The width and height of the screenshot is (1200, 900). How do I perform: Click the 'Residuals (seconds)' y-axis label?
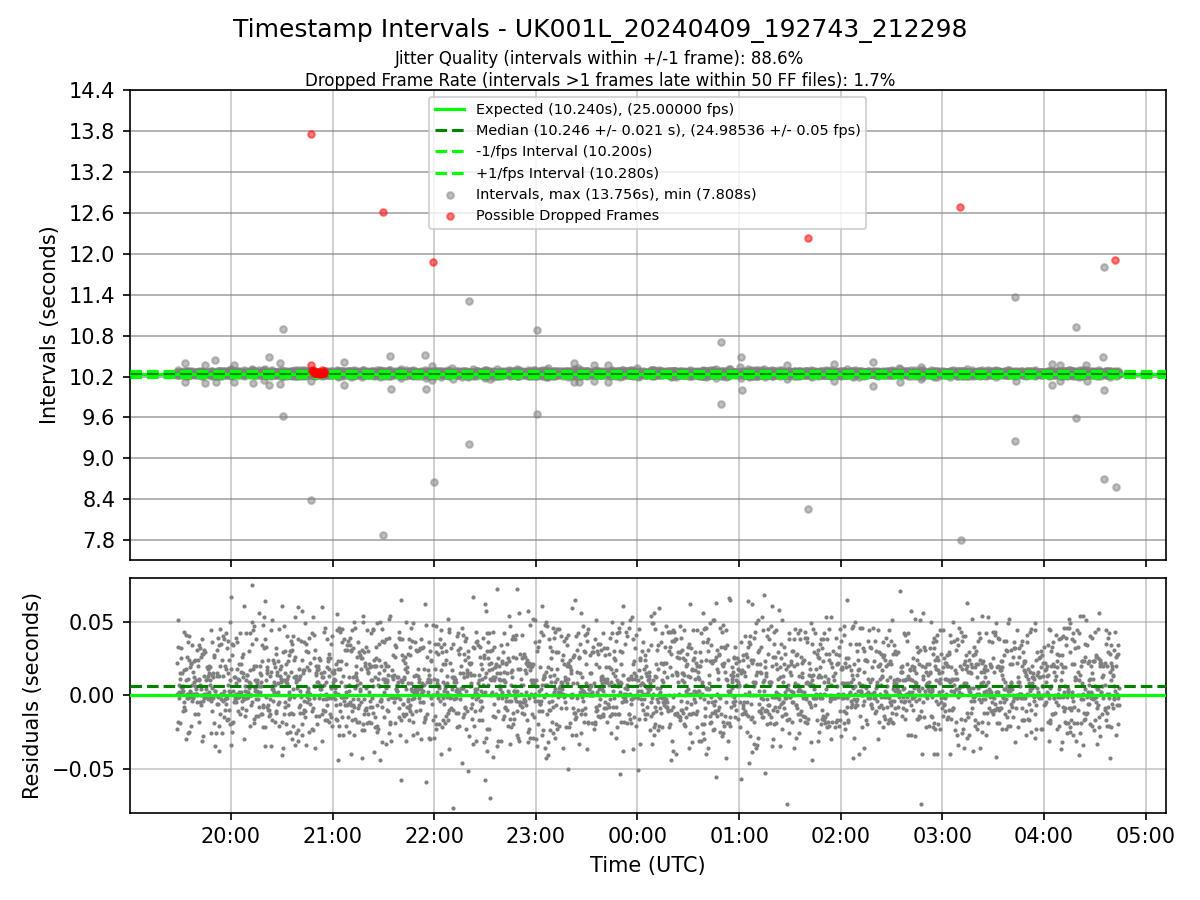click(31, 696)
